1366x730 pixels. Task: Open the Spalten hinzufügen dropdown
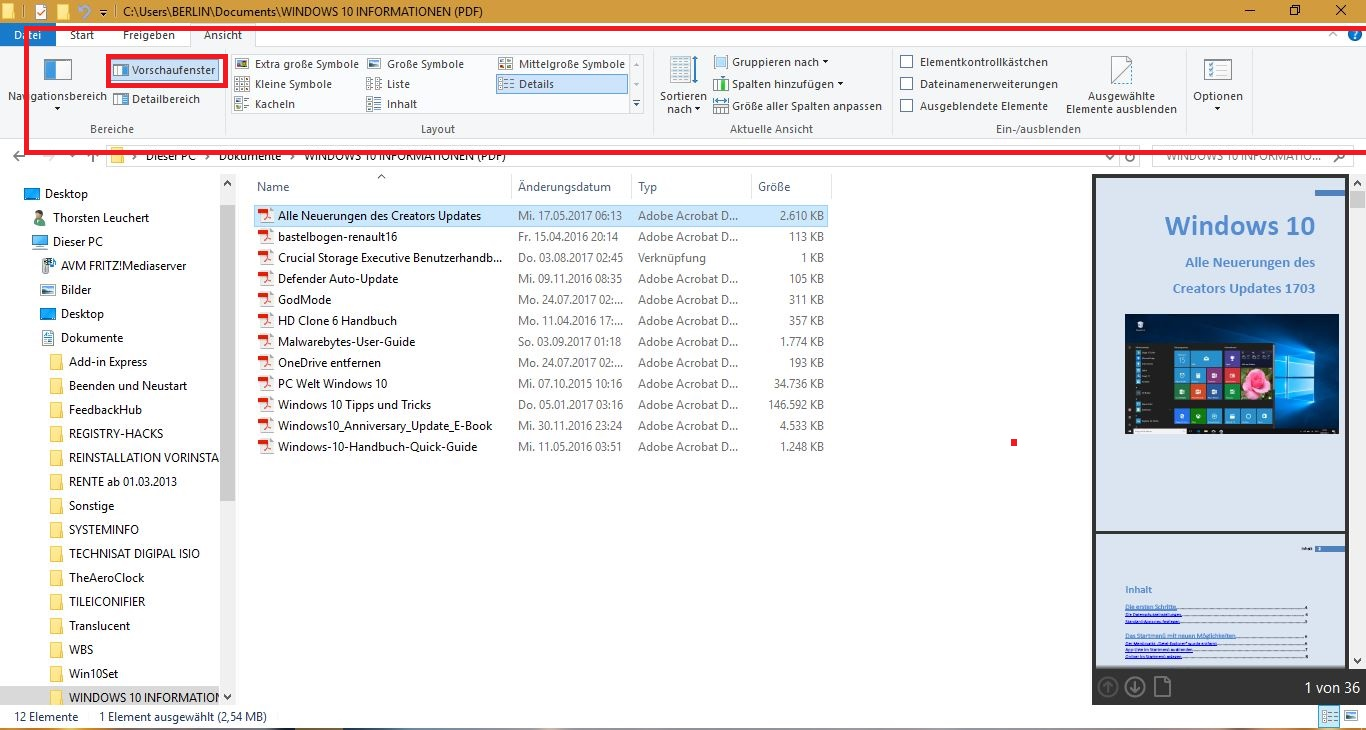tap(779, 84)
